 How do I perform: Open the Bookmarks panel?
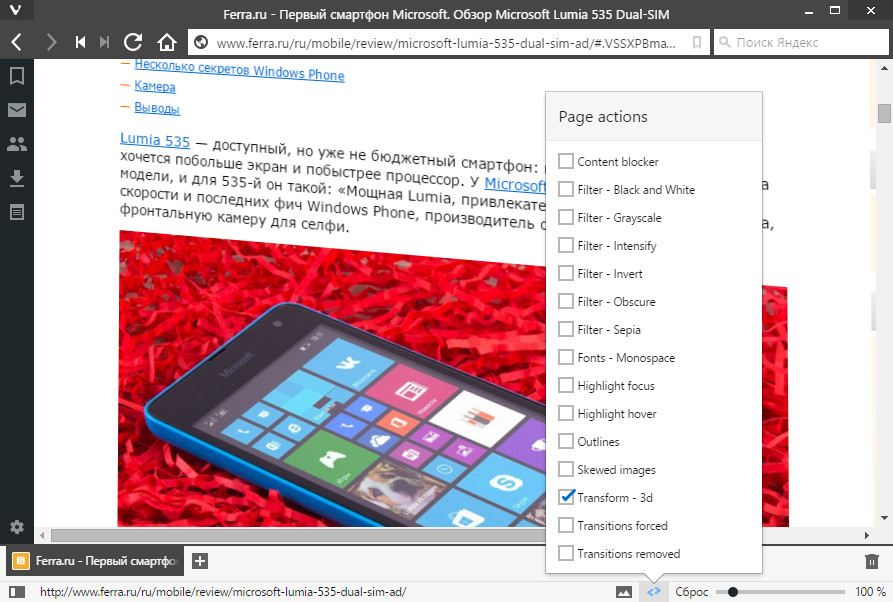coord(17,76)
